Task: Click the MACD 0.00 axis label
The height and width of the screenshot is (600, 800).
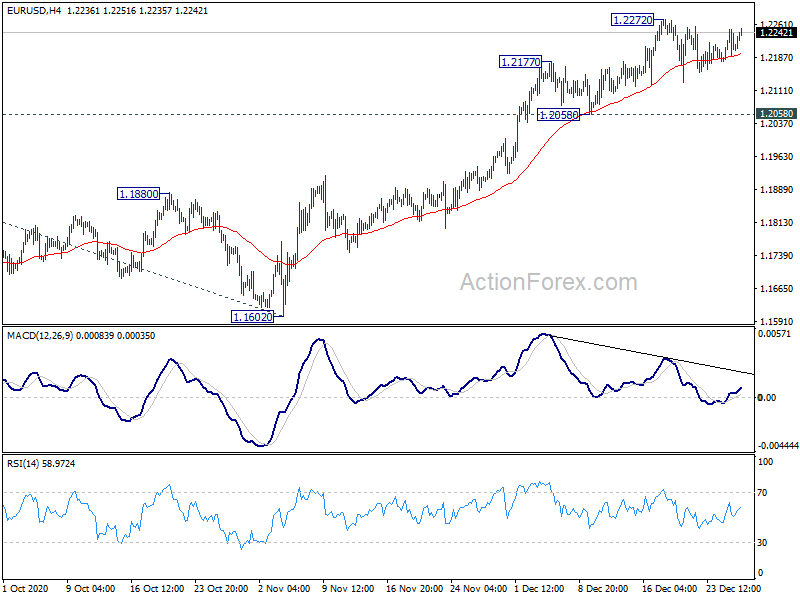Action: [x=767, y=397]
